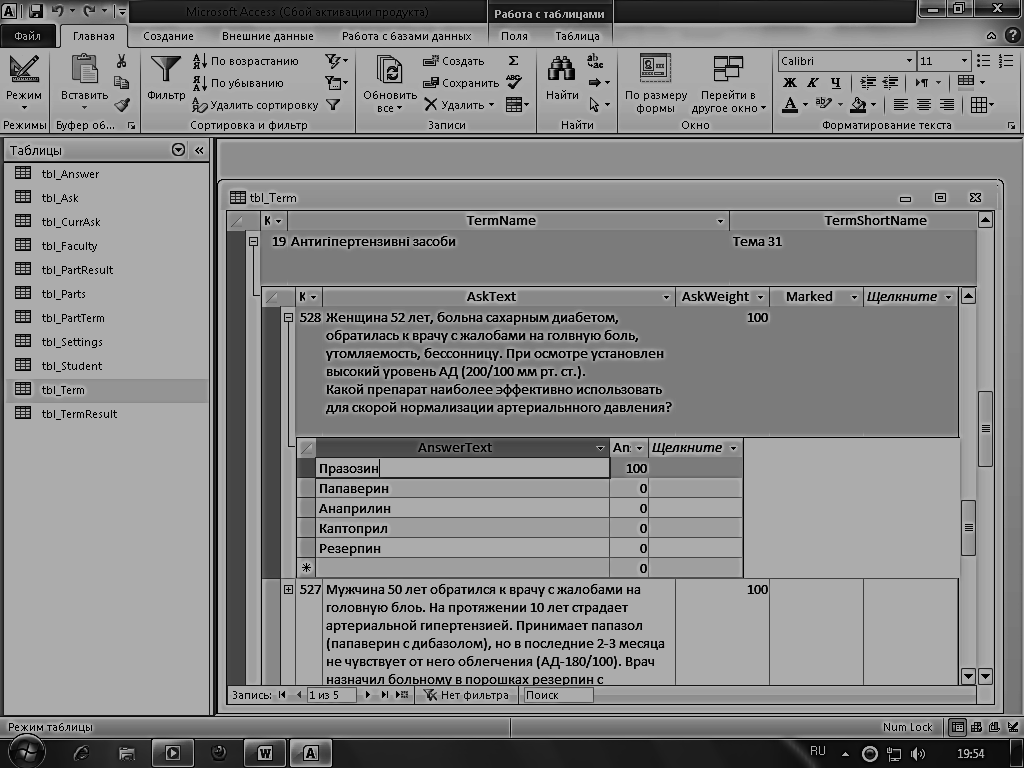Collapse the record 19 subdatasheet

coord(253,242)
